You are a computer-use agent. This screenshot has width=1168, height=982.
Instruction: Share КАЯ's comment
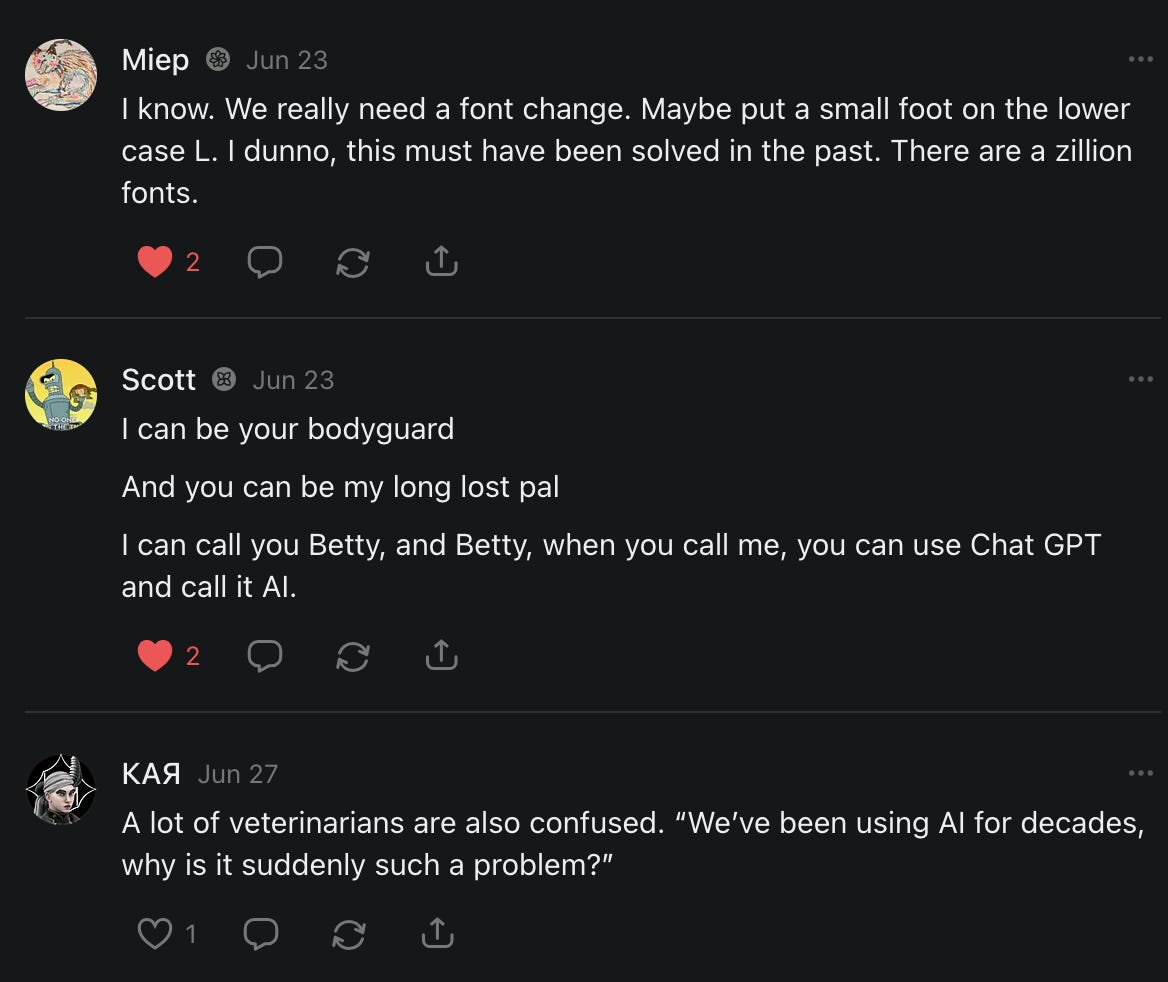pyautogui.click(x=436, y=934)
